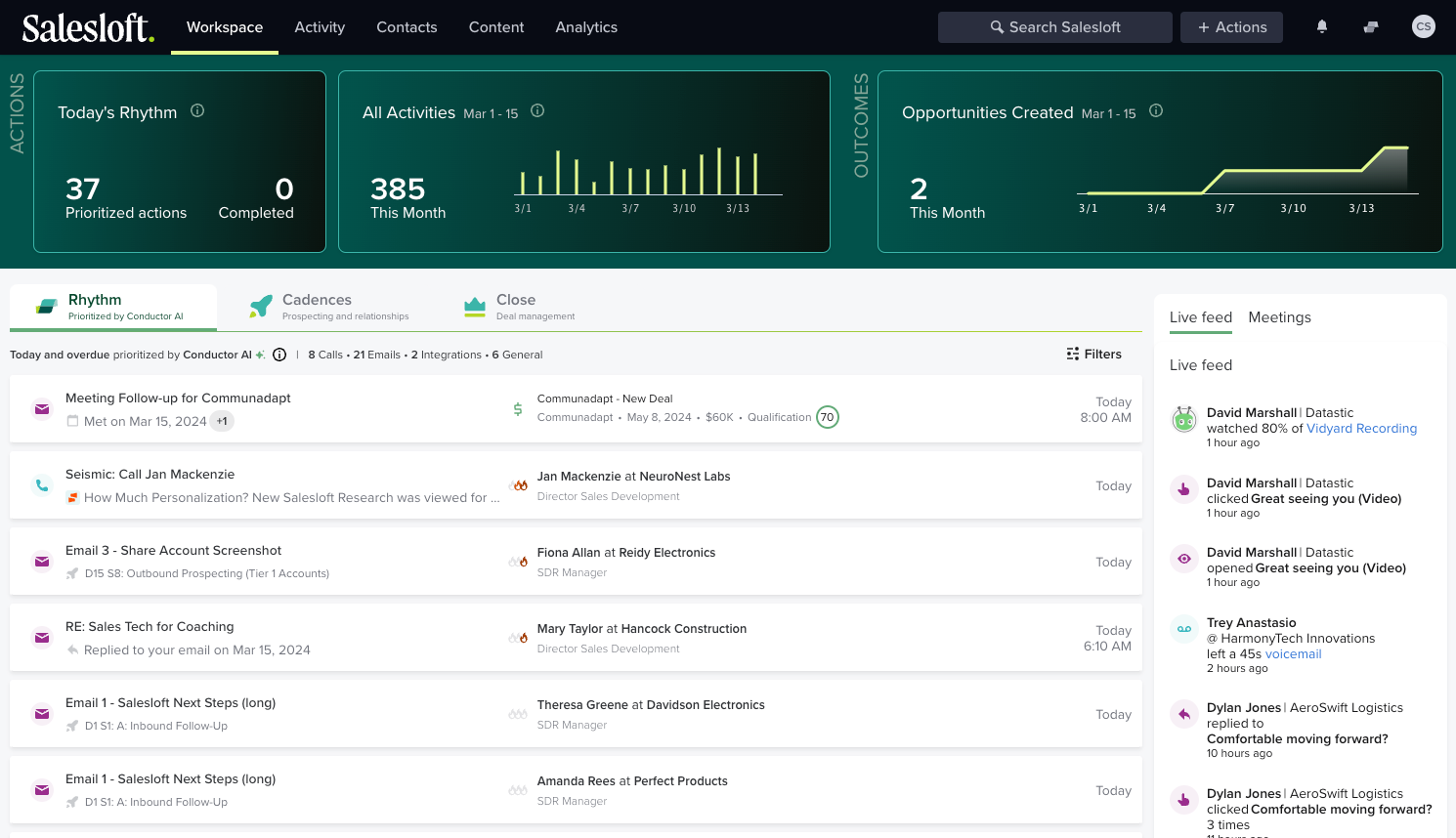Show info for Today's Rhythm
Viewport: 1456px width, 838px height.
[x=197, y=111]
